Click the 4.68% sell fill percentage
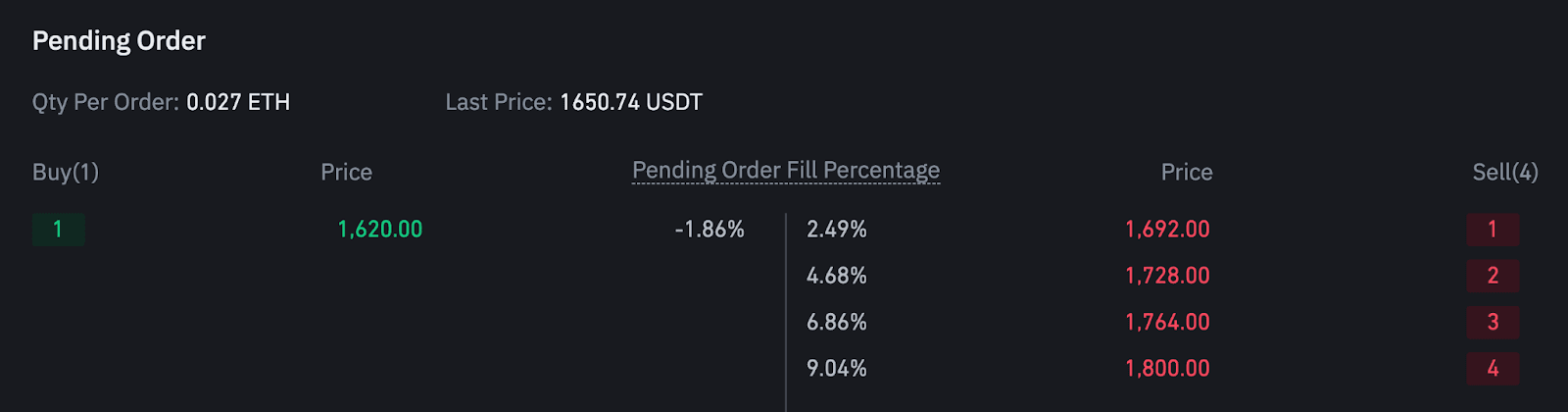The height and width of the screenshot is (412, 1568). 837,276
